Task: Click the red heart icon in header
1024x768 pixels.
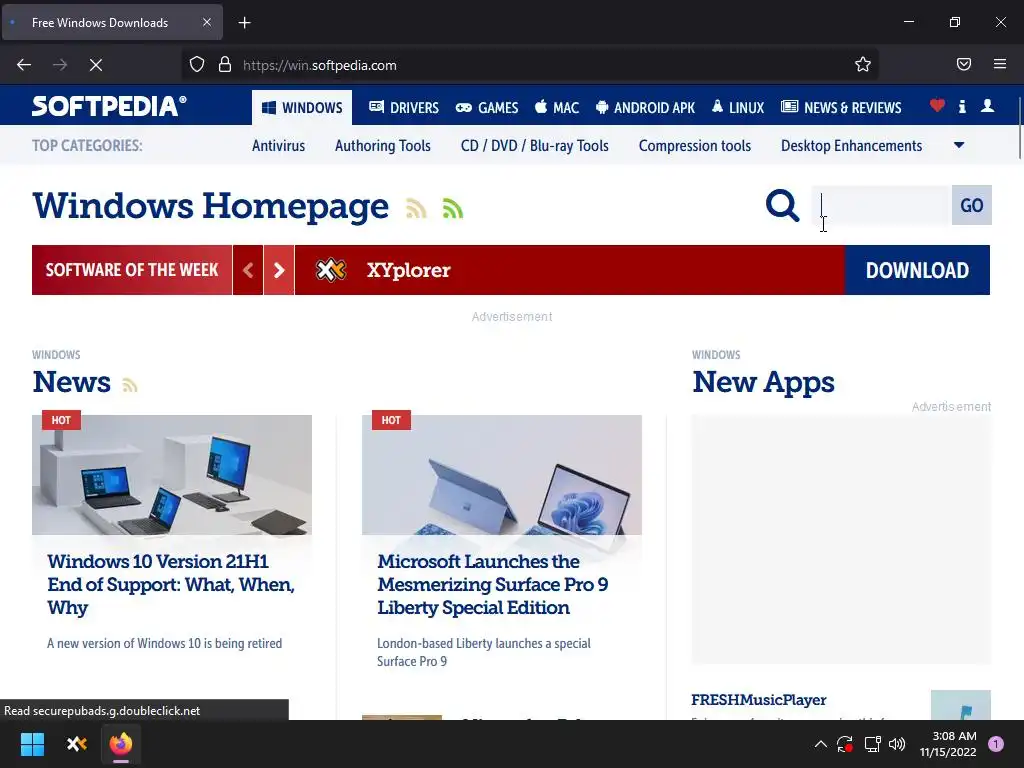Action: tap(937, 105)
